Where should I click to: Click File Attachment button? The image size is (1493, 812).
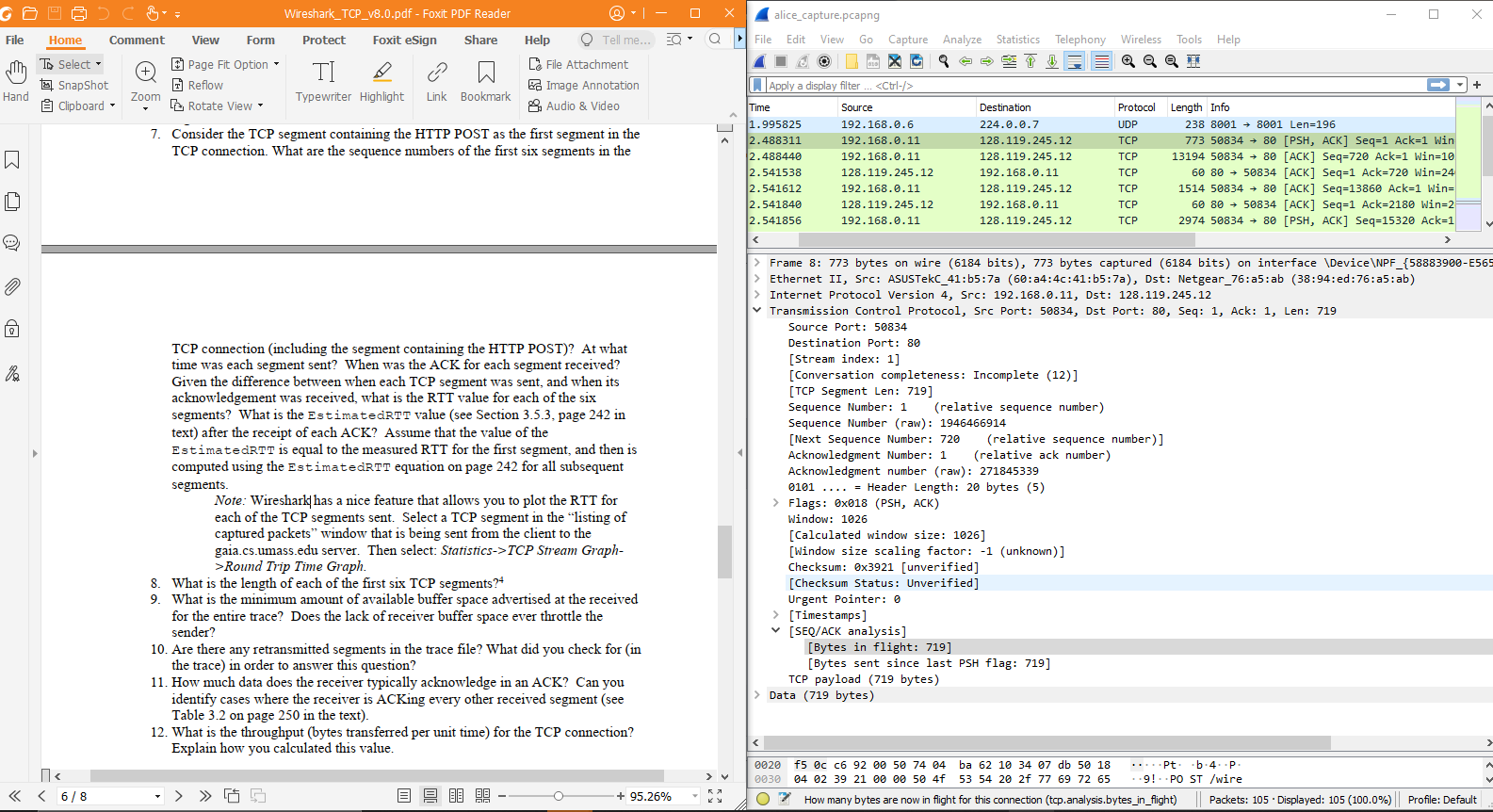[x=578, y=64]
